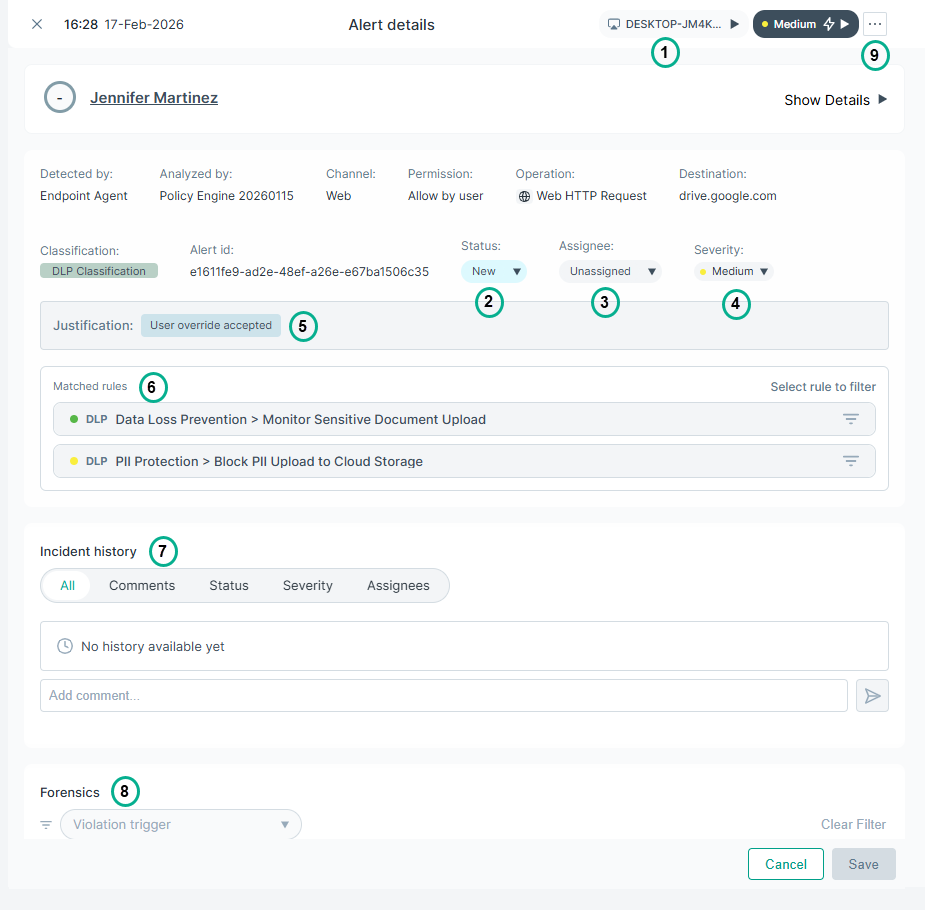Open the Status dropdown showing New
The image size is (925, 910).
tap(493, 271)
